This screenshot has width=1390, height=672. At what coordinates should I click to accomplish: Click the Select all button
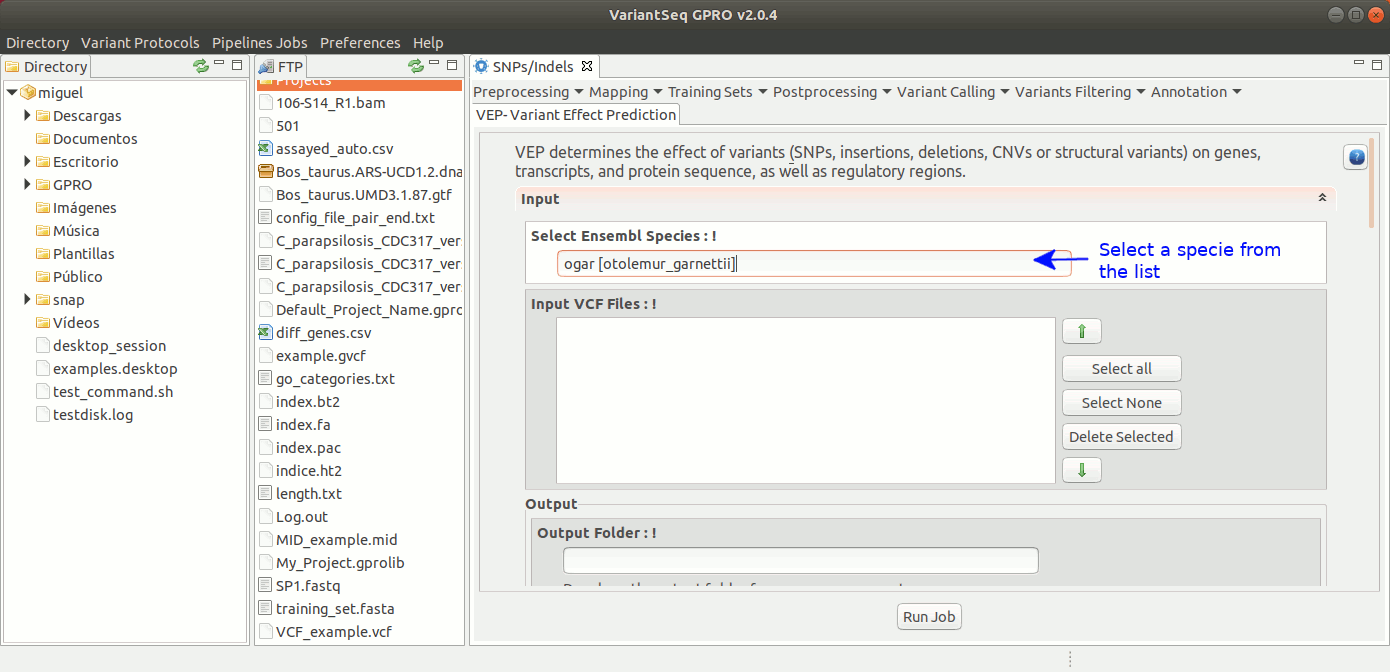[1121, 369]
